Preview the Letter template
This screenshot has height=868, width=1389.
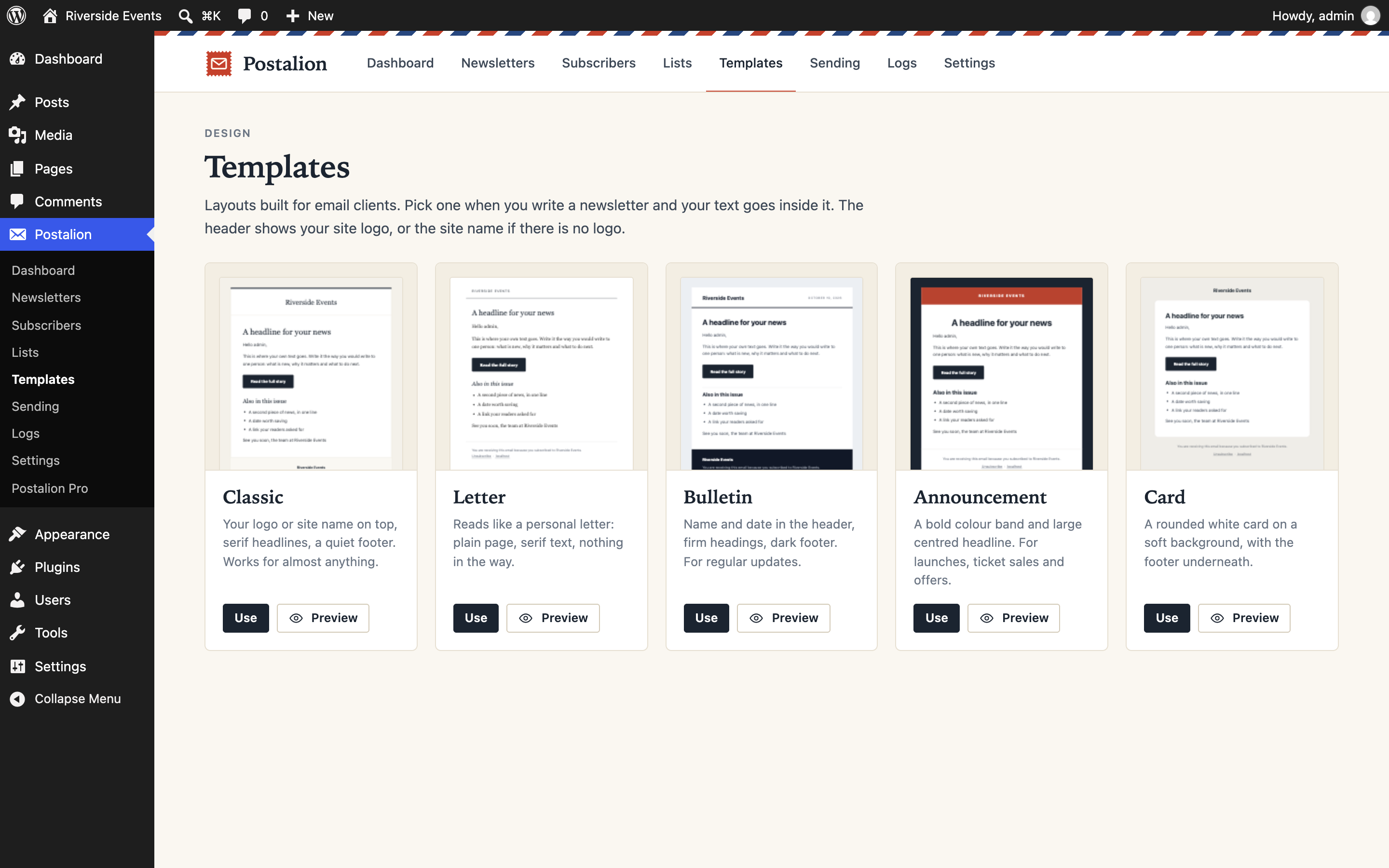553,618
